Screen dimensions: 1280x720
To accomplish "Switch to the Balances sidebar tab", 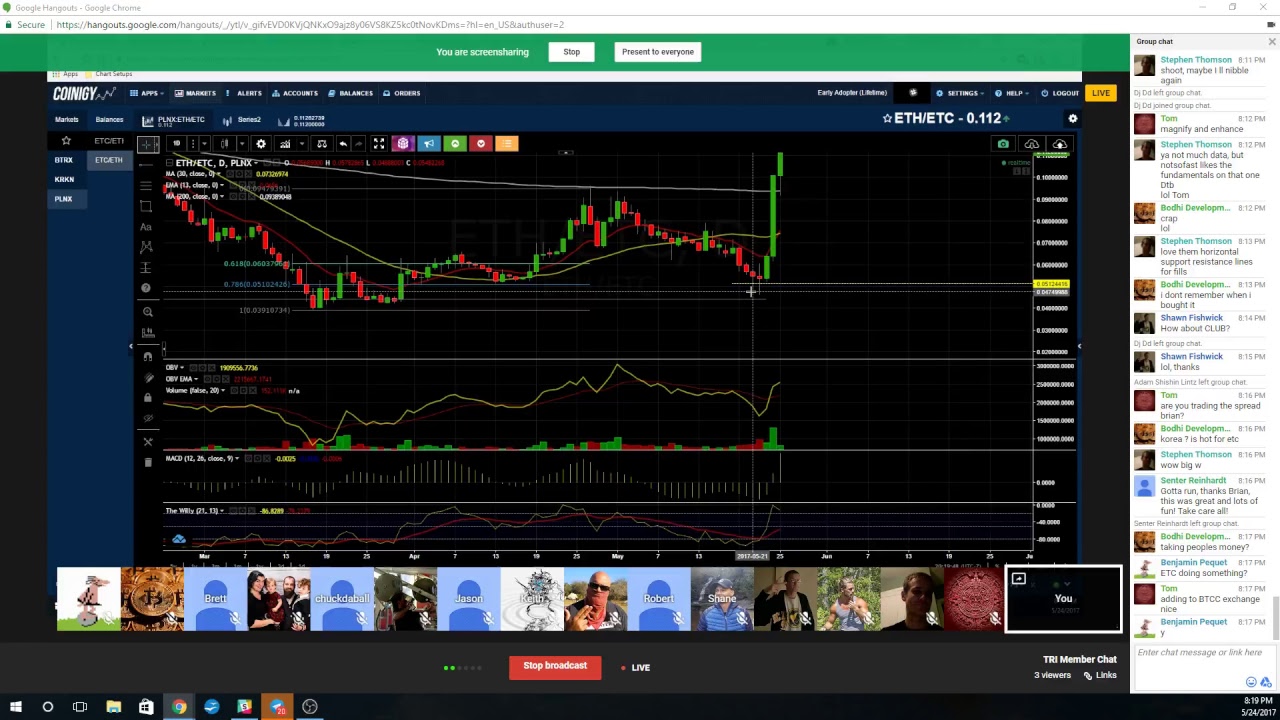I will click(x=109, y=119).
